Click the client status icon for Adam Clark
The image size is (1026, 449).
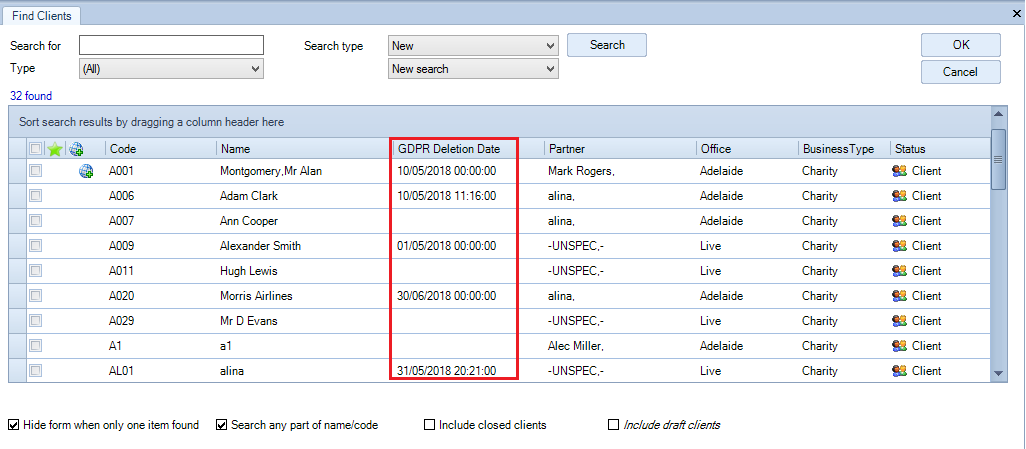[900, 196]
